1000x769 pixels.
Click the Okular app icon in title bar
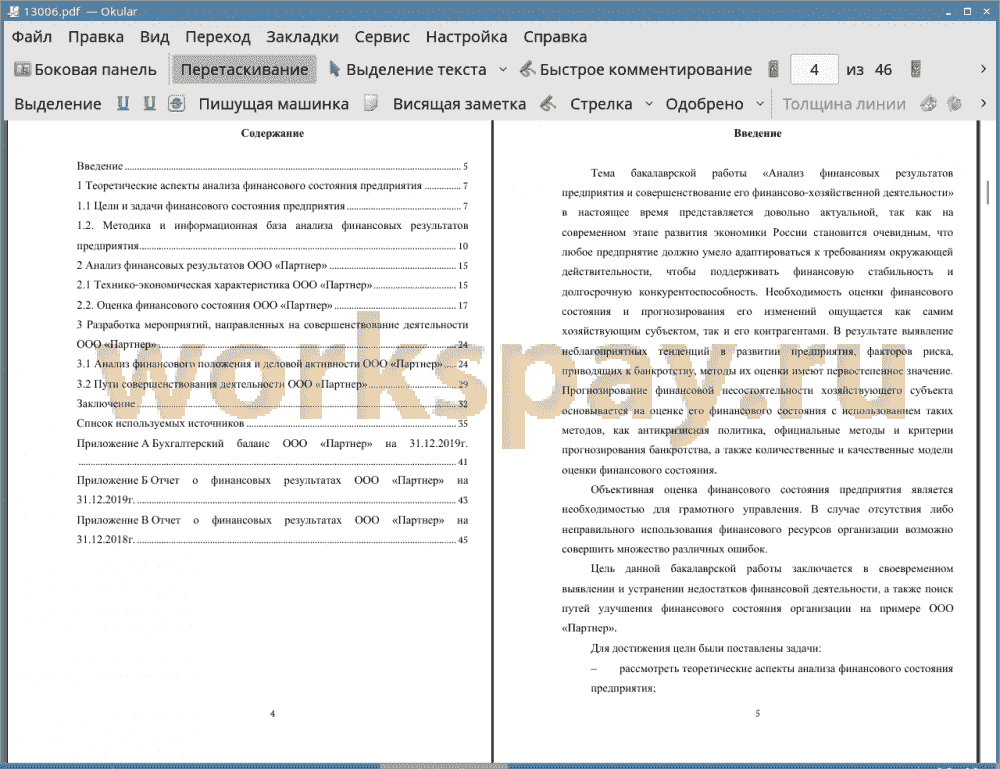click(x=13, y=11)
